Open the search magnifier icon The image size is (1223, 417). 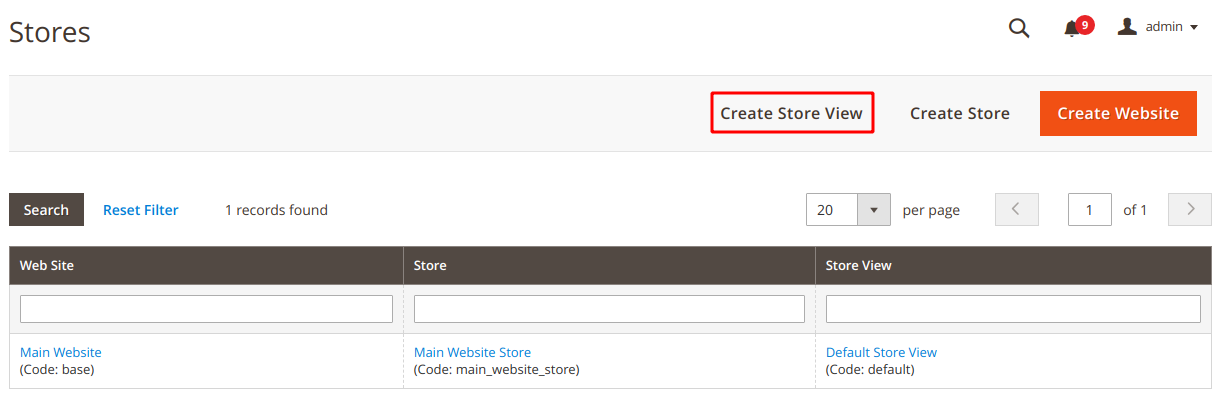[x=1019, y=28]
